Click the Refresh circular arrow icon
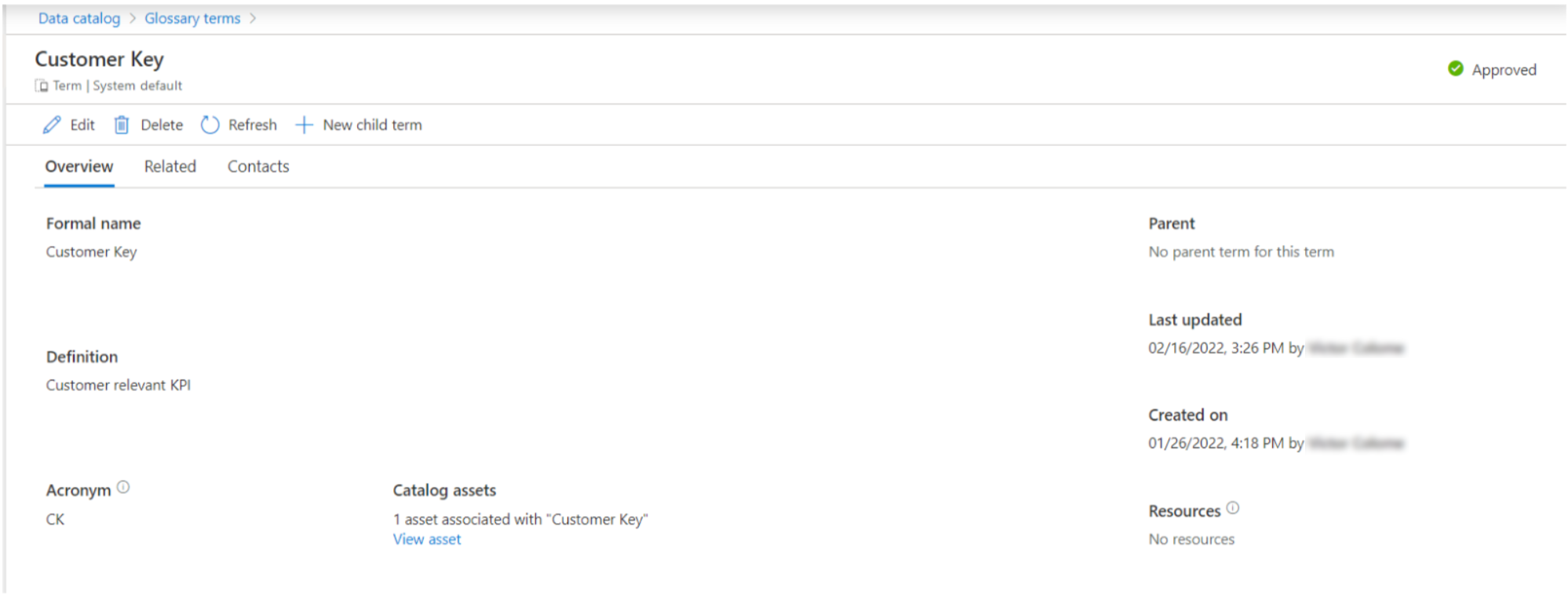Viewport: 1568px width, 600px height. pyautogui.click(x=210, y=125)
